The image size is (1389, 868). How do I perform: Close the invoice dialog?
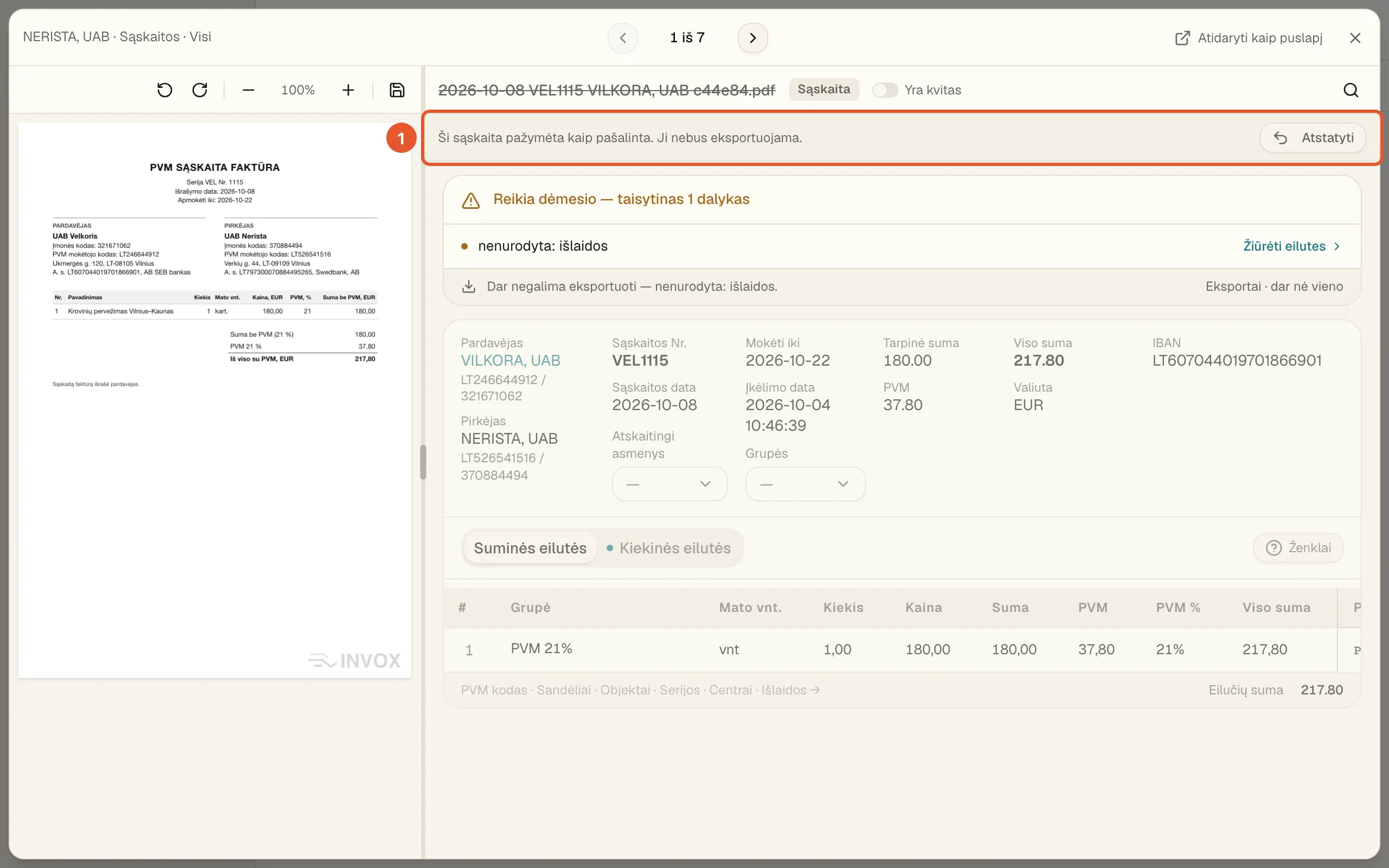(1355, 38)
